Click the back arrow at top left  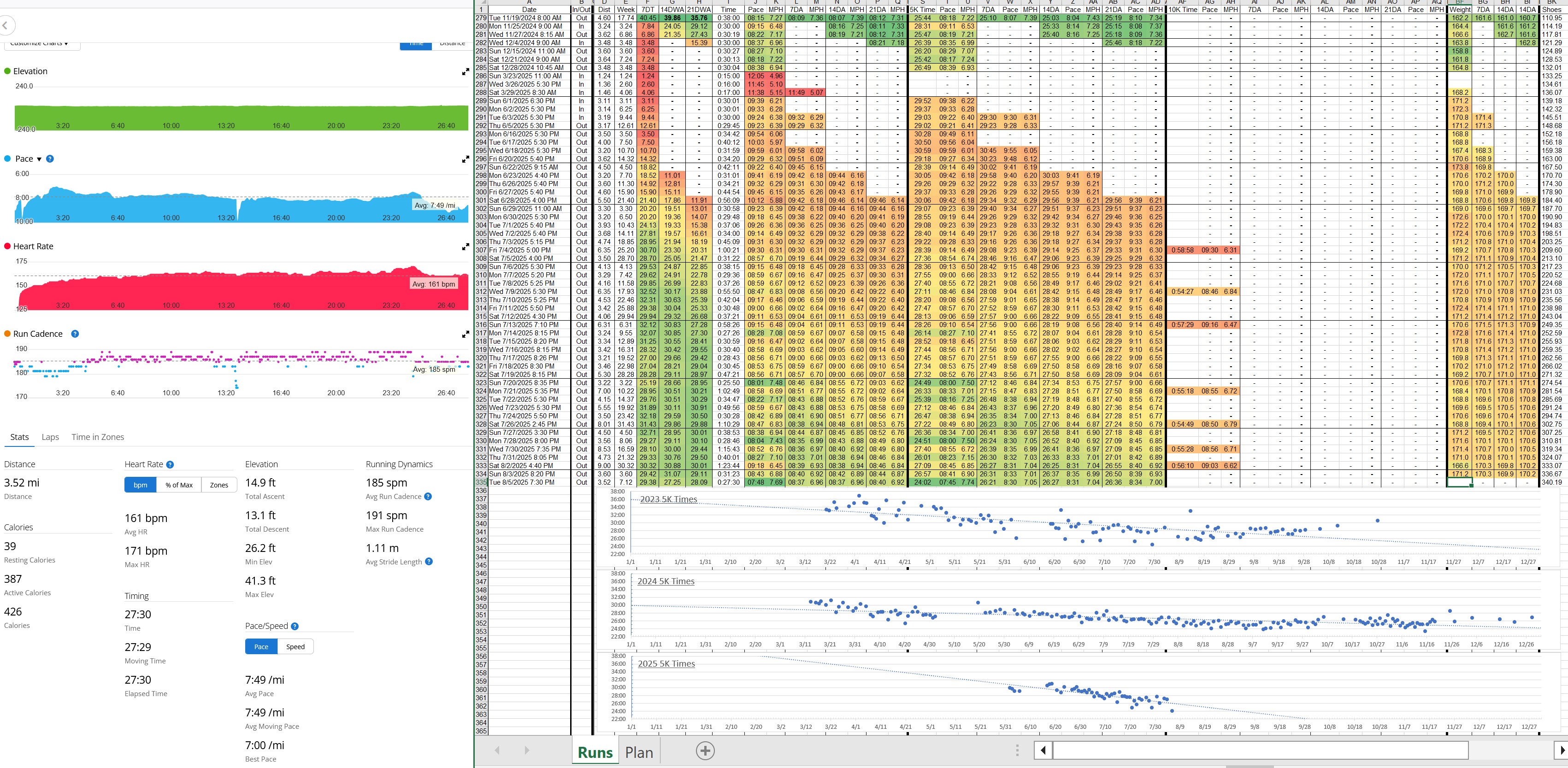6,25
